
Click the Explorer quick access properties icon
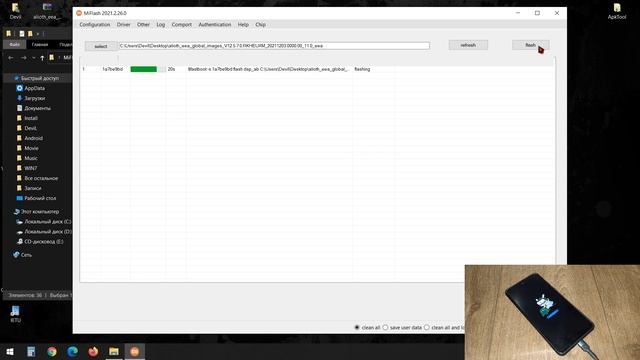pyautogui.click(x=22, y=33)
